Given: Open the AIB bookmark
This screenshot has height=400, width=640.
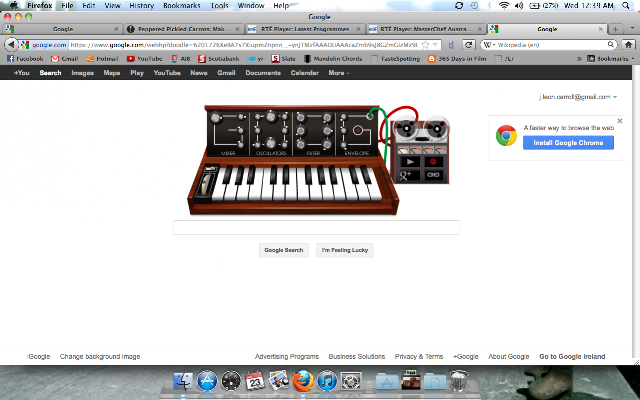Looking at the screenshot, I should [180, 59].
